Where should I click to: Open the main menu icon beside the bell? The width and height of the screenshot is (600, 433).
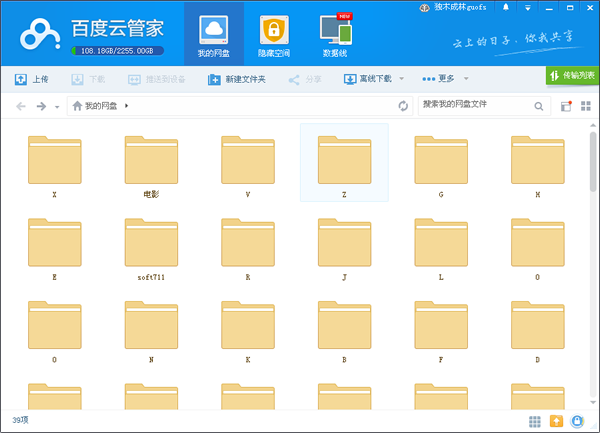[527, 7]
